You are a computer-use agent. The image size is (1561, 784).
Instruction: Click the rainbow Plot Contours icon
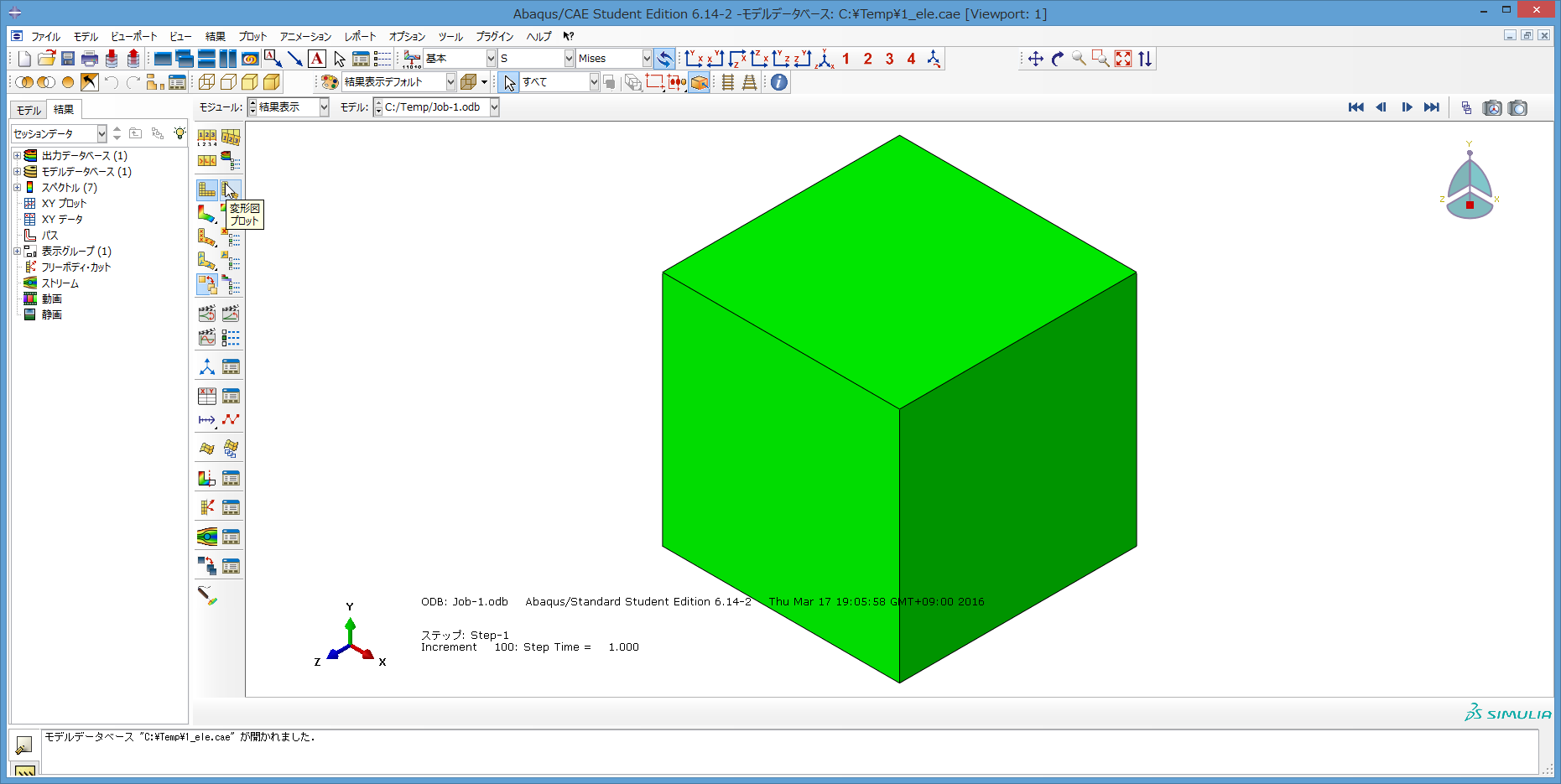207,214
